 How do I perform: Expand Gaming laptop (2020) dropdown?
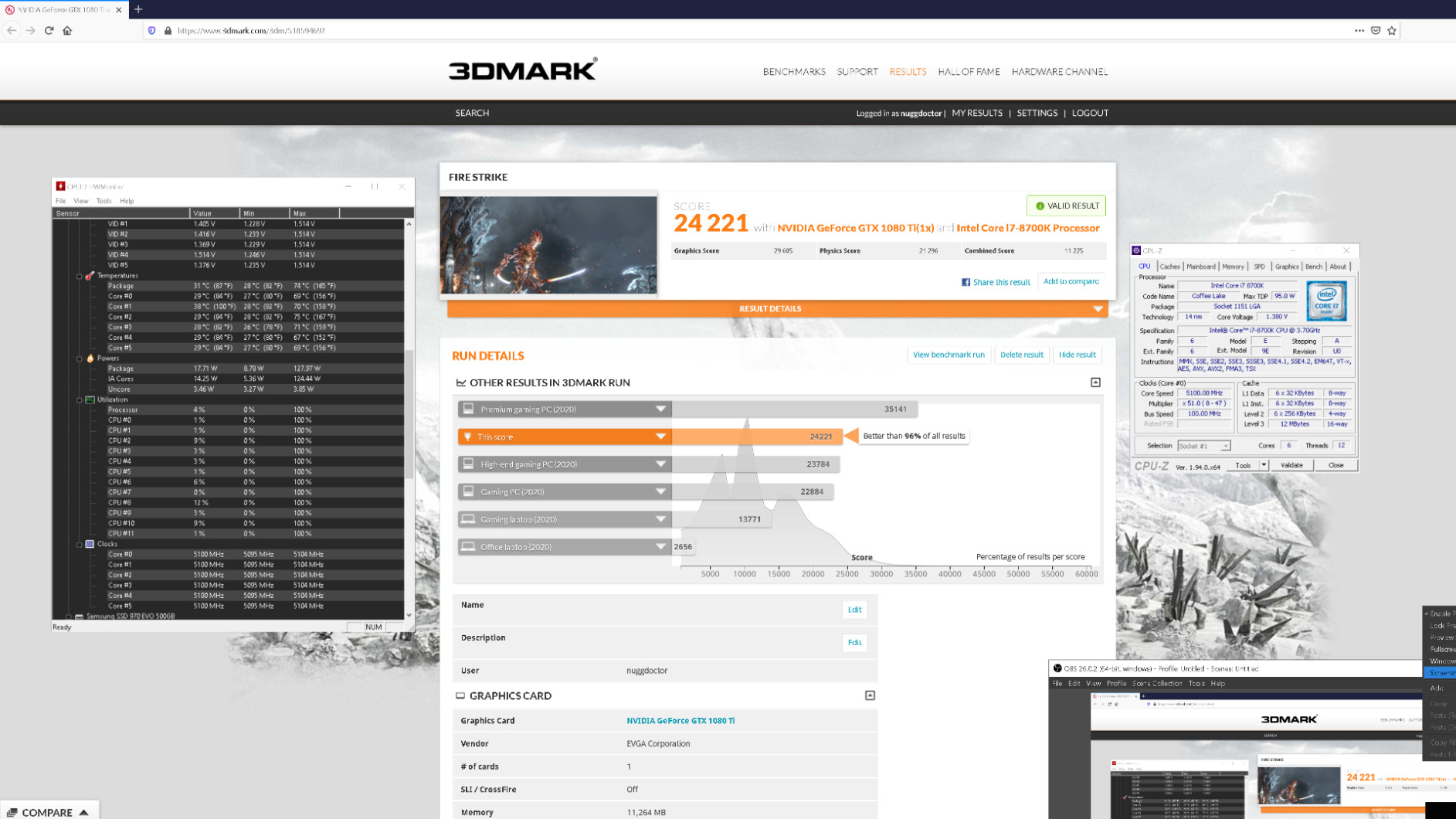click(660, 519)
